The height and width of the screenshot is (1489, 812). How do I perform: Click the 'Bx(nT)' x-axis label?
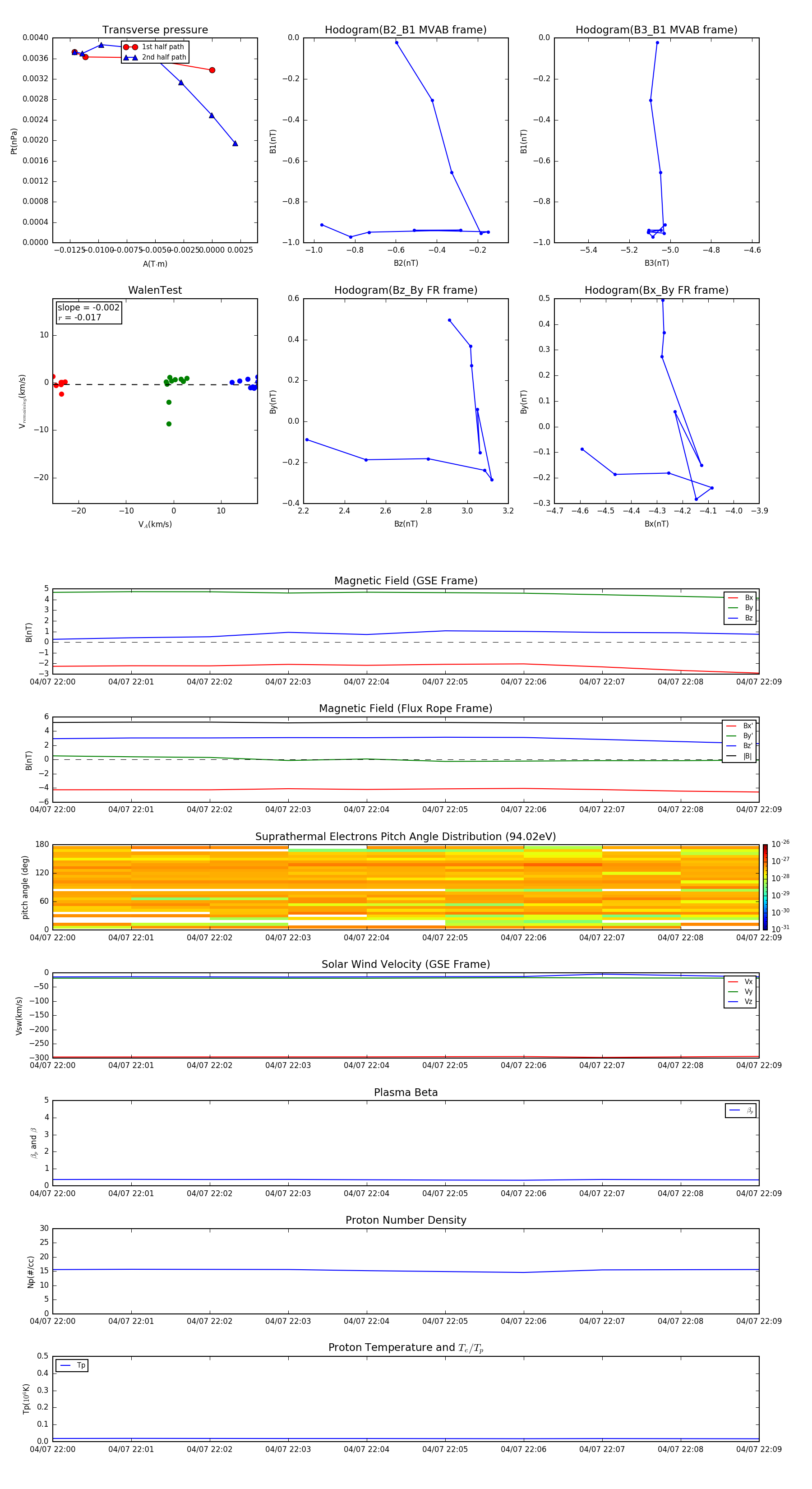click(x=656, y=524)
